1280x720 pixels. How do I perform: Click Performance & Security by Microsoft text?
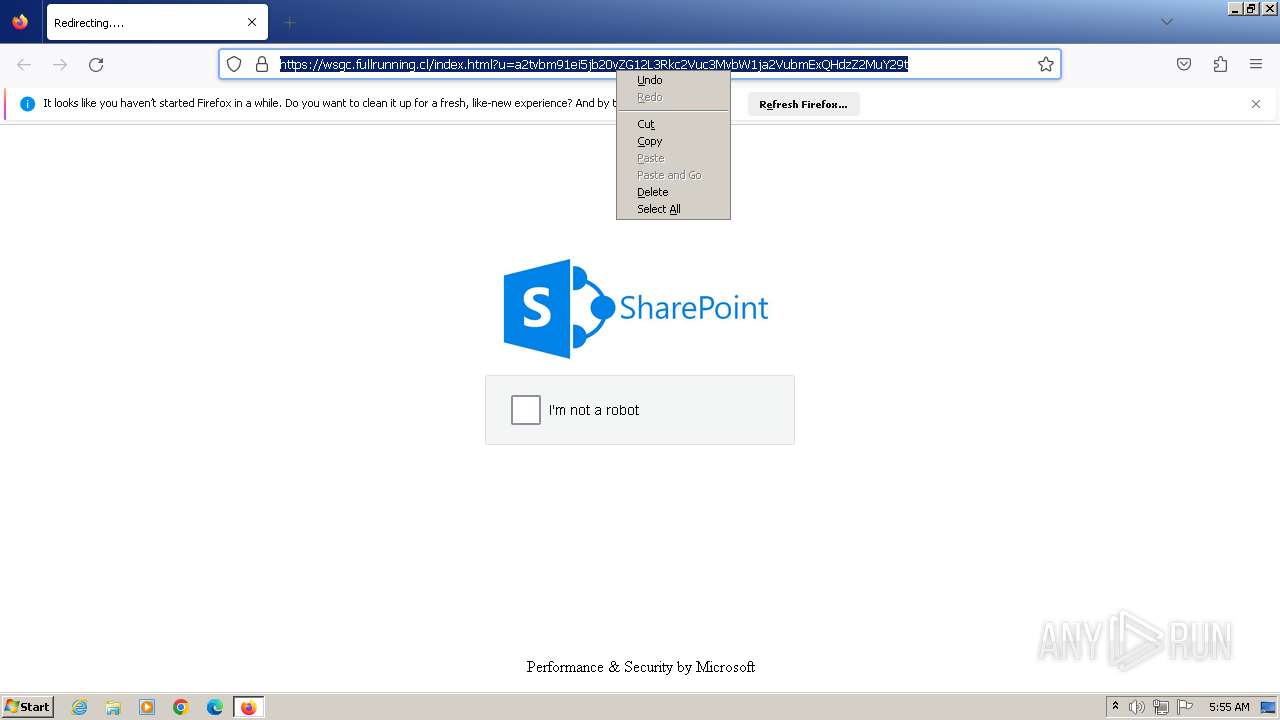(x=641, y=667)
